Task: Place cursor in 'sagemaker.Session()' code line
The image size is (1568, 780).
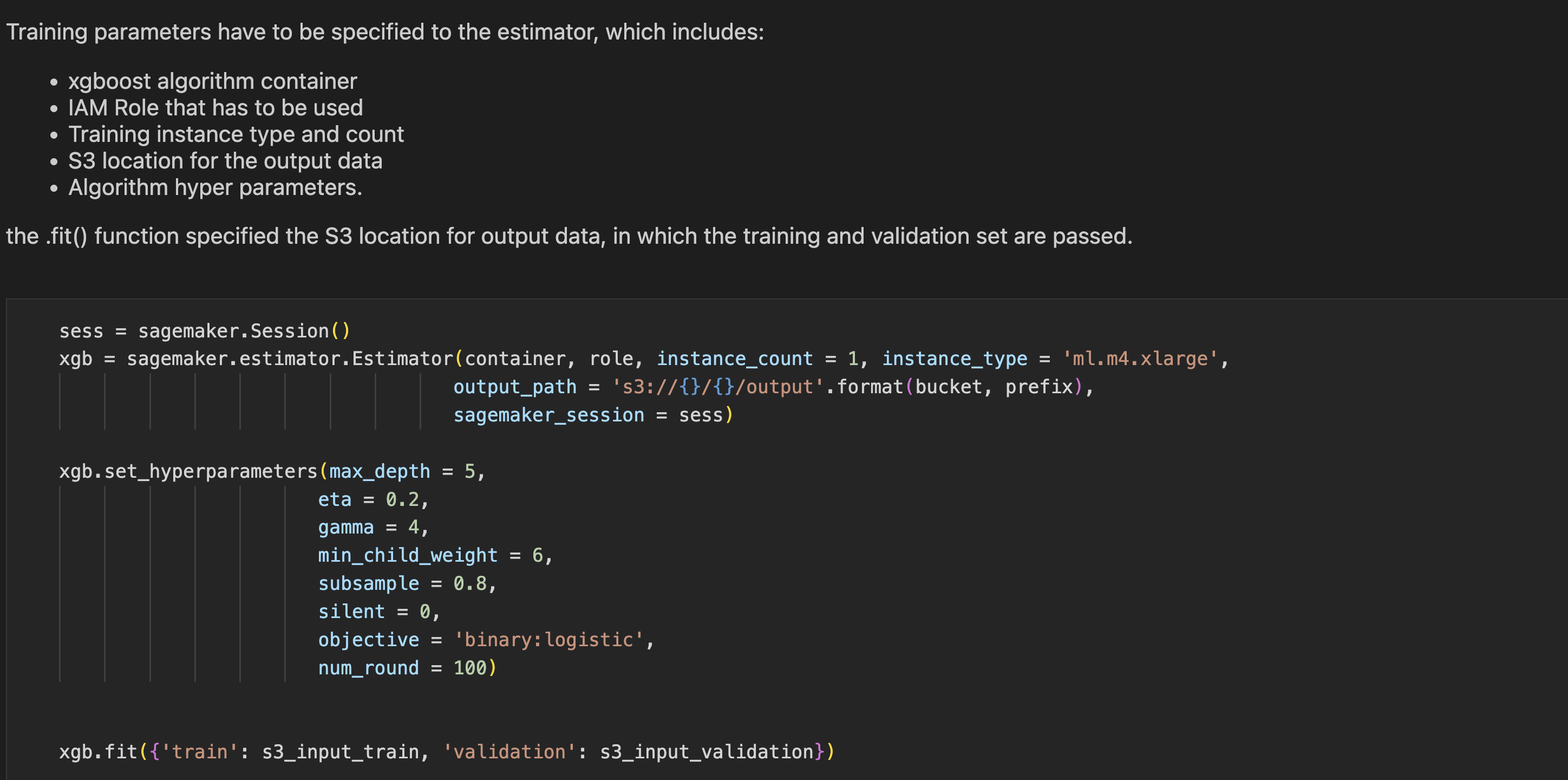Action: [244, 330]
